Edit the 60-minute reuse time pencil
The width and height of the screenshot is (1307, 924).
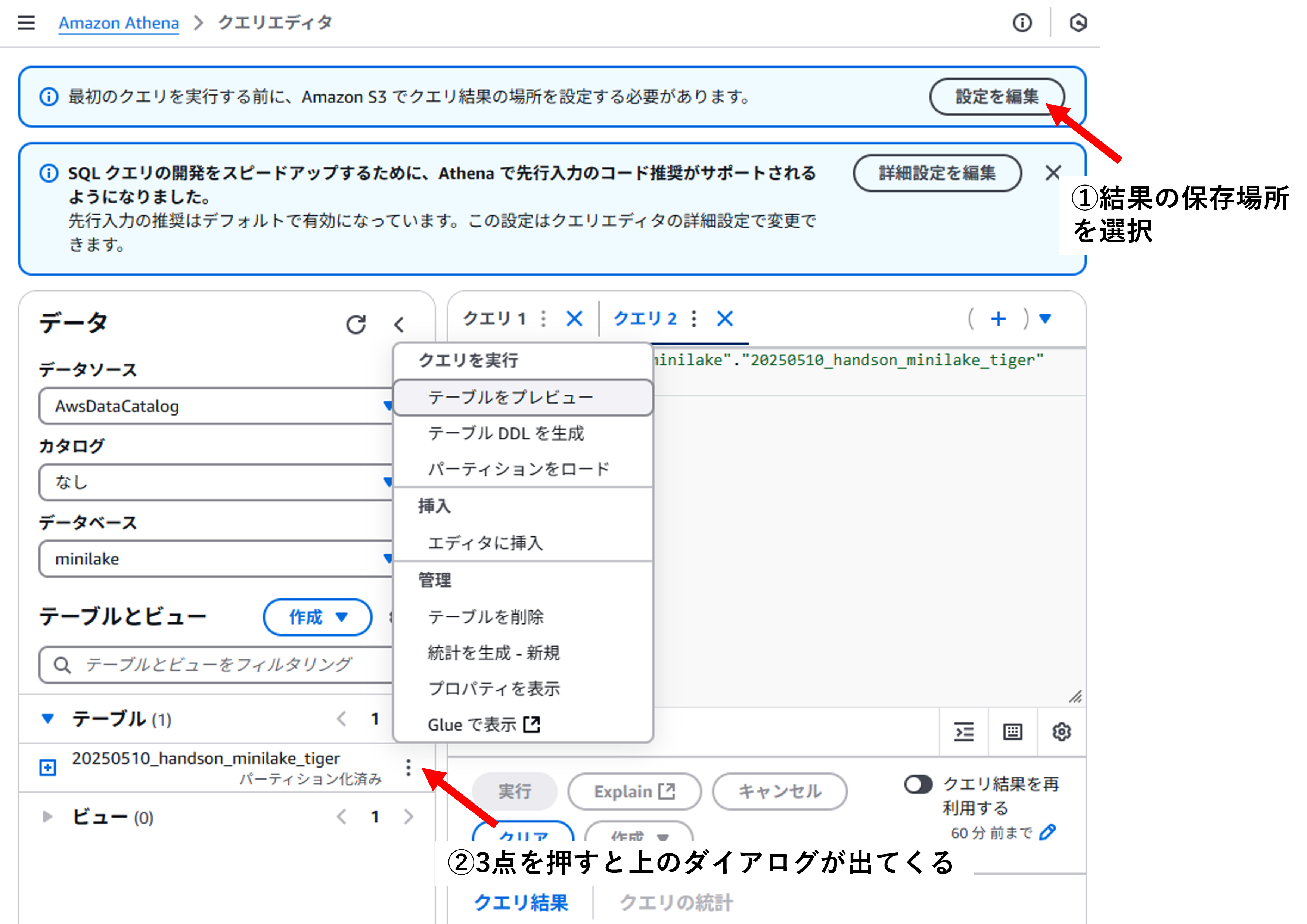(1047, 833)
